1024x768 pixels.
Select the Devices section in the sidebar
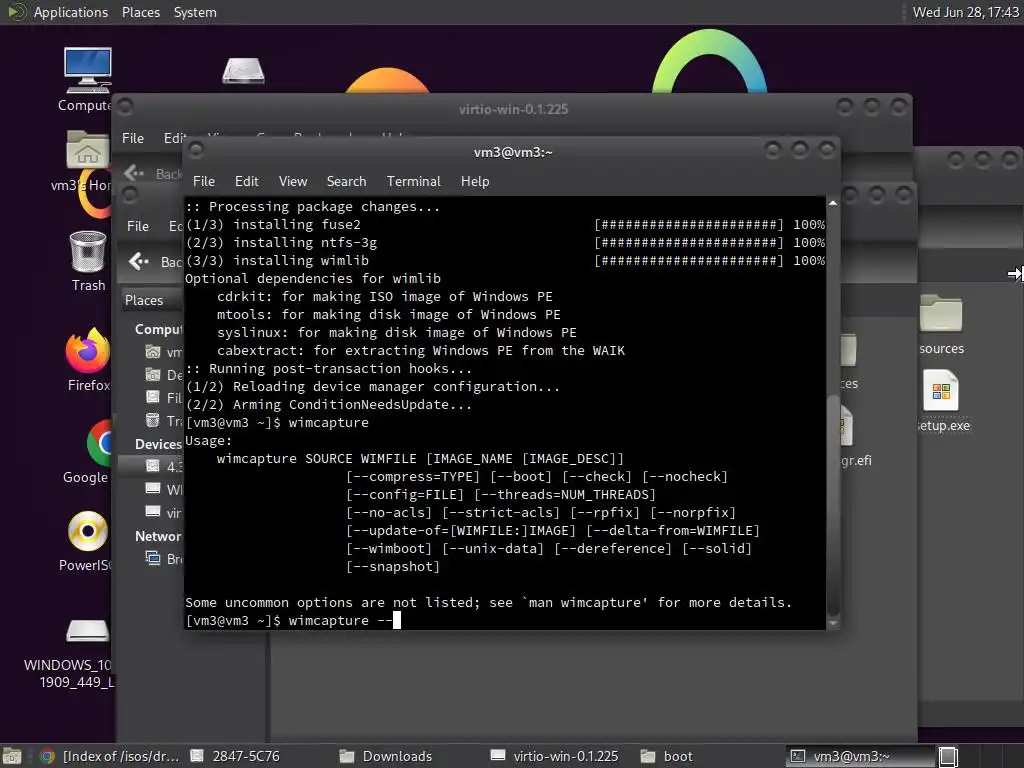158,444
